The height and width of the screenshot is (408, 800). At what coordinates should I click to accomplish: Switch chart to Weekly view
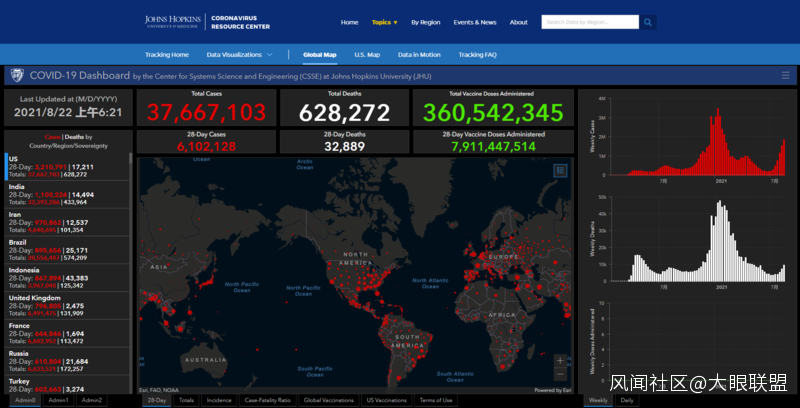(598, 400)
